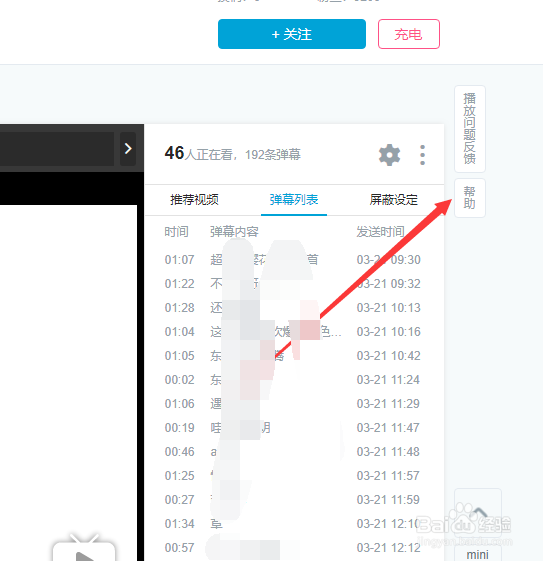Open 播放问题反馈 feedback sidebar button

click(x=470, y=128)
